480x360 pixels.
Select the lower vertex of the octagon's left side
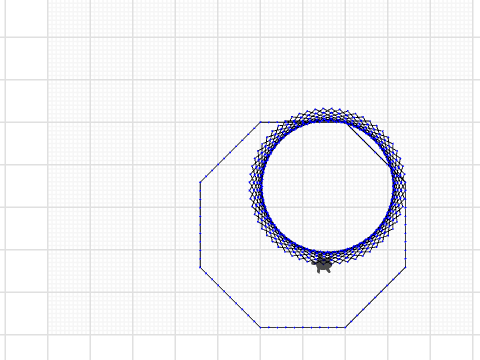tap(200, 267)
